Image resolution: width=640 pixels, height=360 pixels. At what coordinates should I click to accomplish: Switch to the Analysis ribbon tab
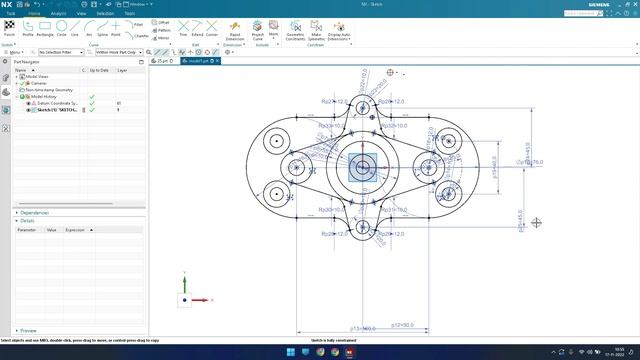[58, 13]
